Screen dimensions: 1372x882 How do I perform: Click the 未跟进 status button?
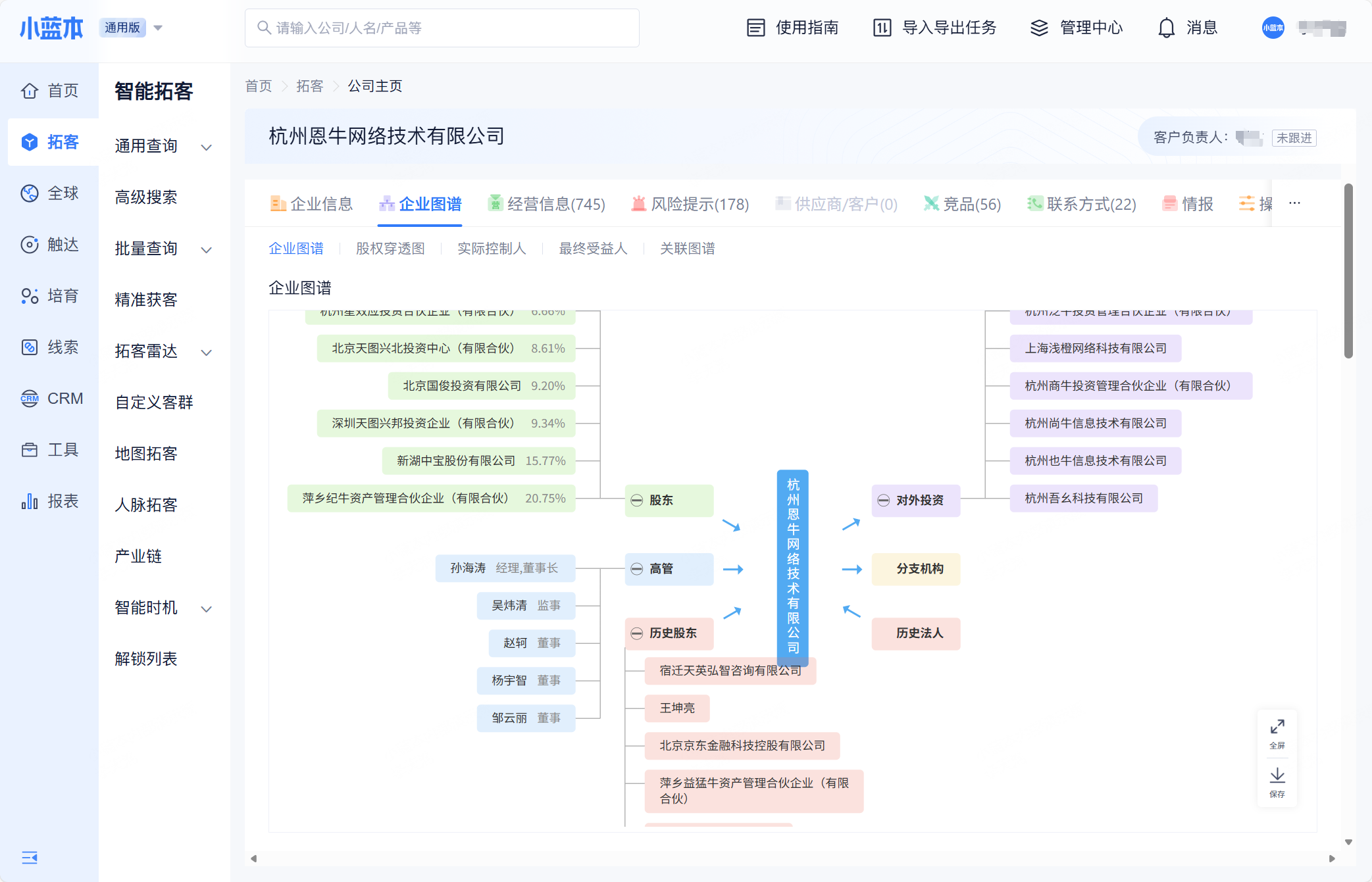[x=1293, y=137]
